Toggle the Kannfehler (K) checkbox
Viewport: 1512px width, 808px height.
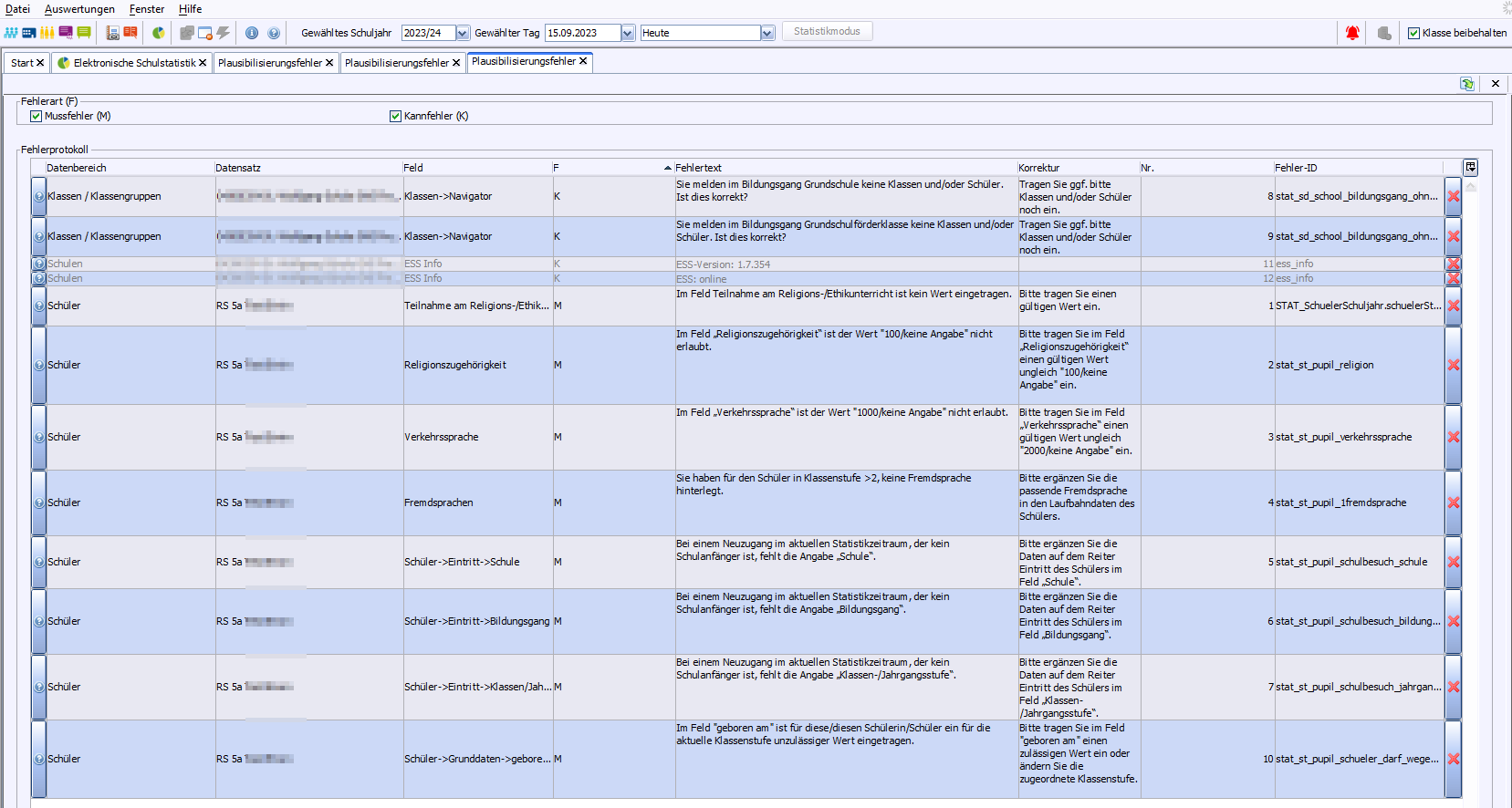[396, 116]
